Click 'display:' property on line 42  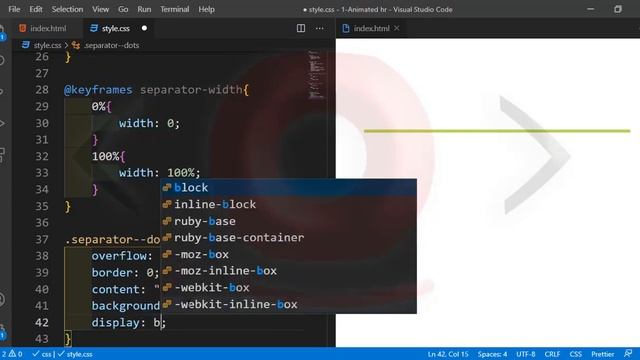pyautogui.click(x=118, y=322)
